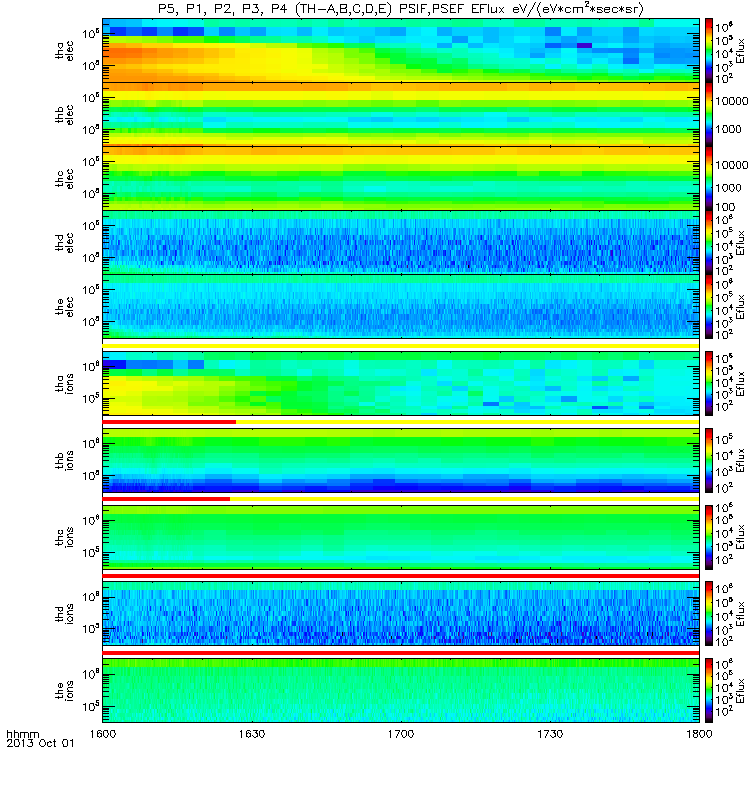The height and width of the screenshot is (800, 750).
Task: Click the 10000 value on thb elec color bar
Action: tap(732, 101)
